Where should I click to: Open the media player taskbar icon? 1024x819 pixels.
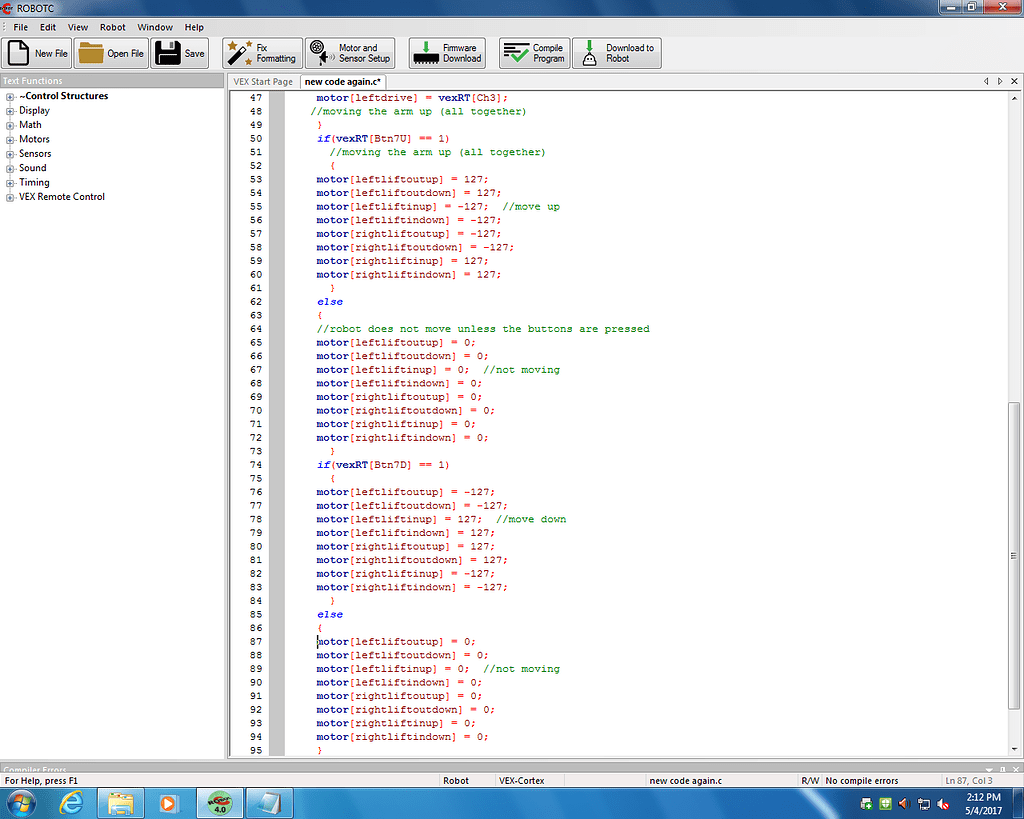tap(168, 803)
